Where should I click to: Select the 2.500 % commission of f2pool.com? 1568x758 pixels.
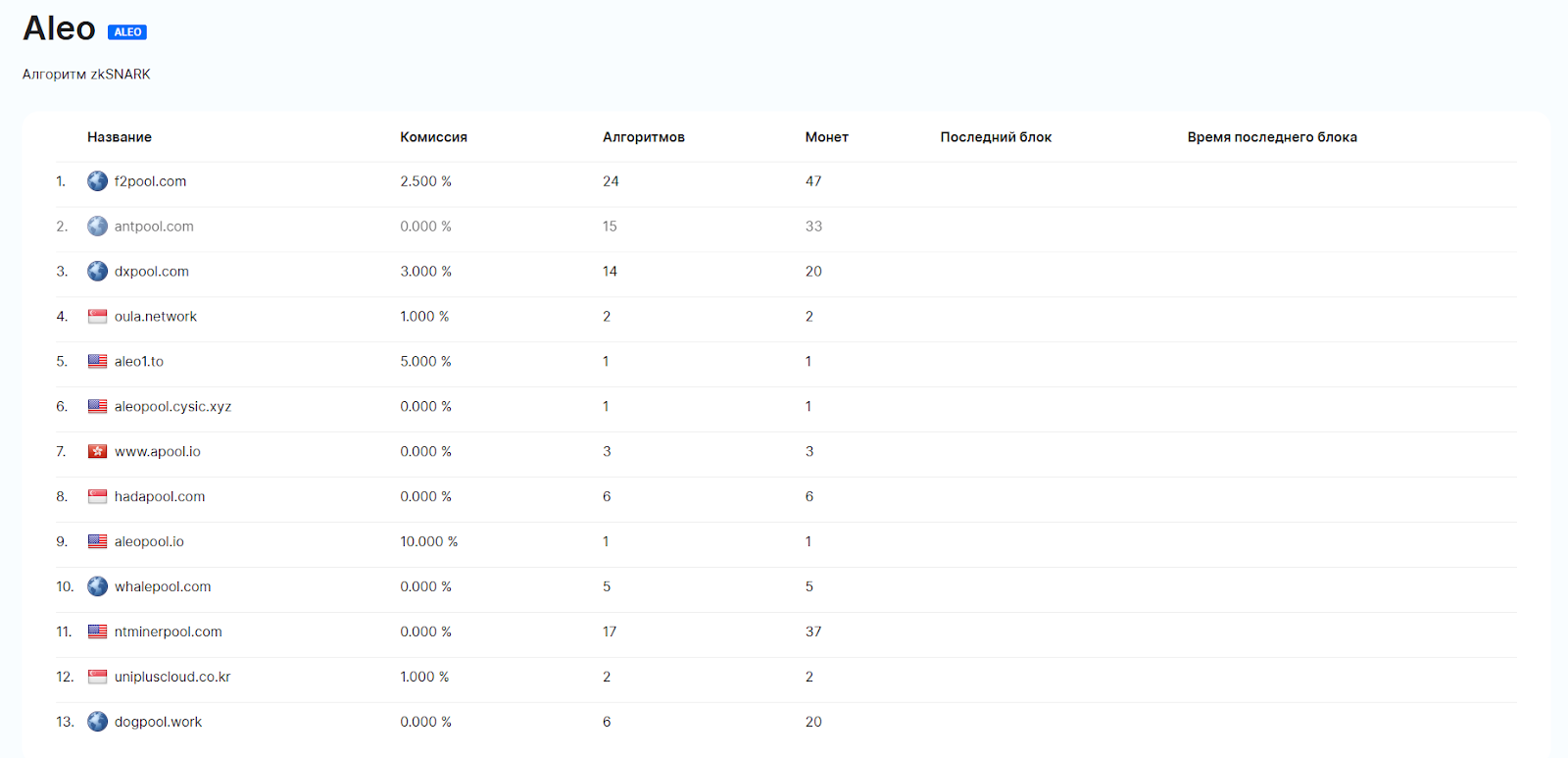click(x=425, y=181)
